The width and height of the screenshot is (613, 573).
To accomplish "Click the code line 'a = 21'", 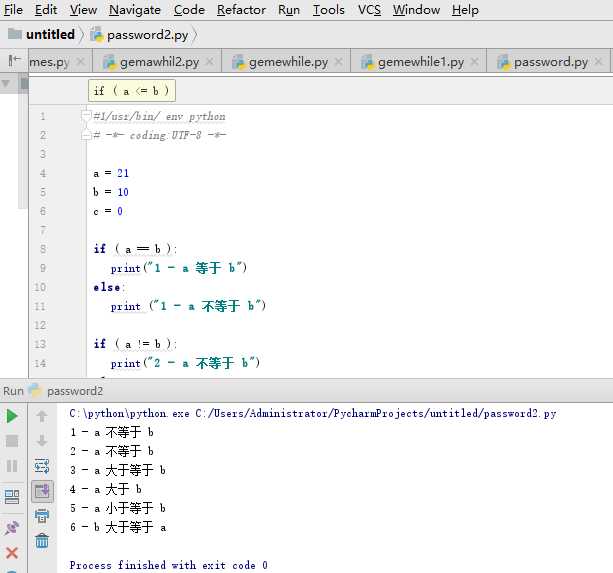I will [111, 173].
